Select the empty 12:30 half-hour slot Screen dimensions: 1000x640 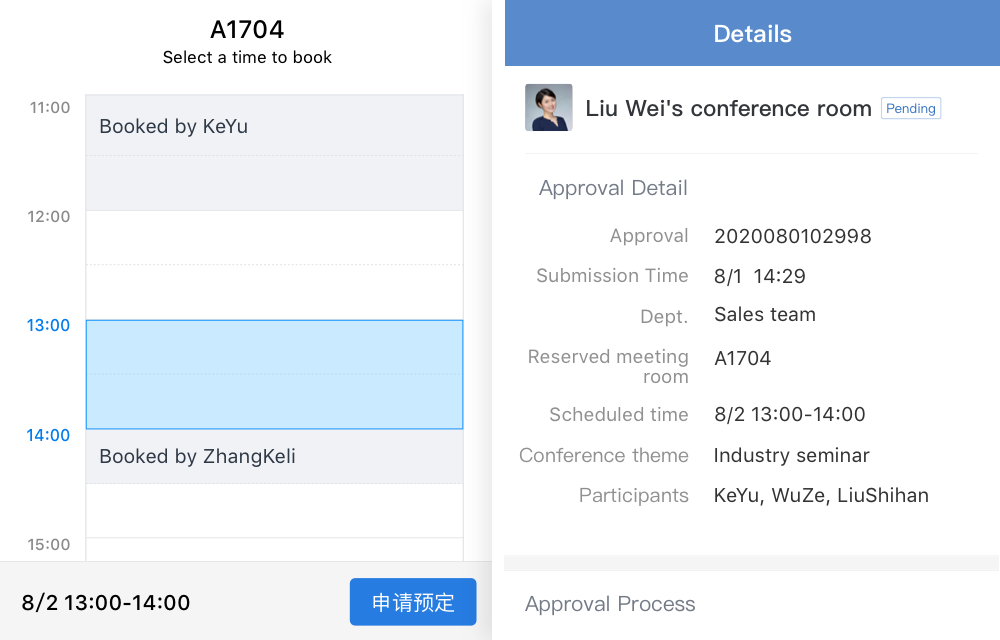[274, 293]
